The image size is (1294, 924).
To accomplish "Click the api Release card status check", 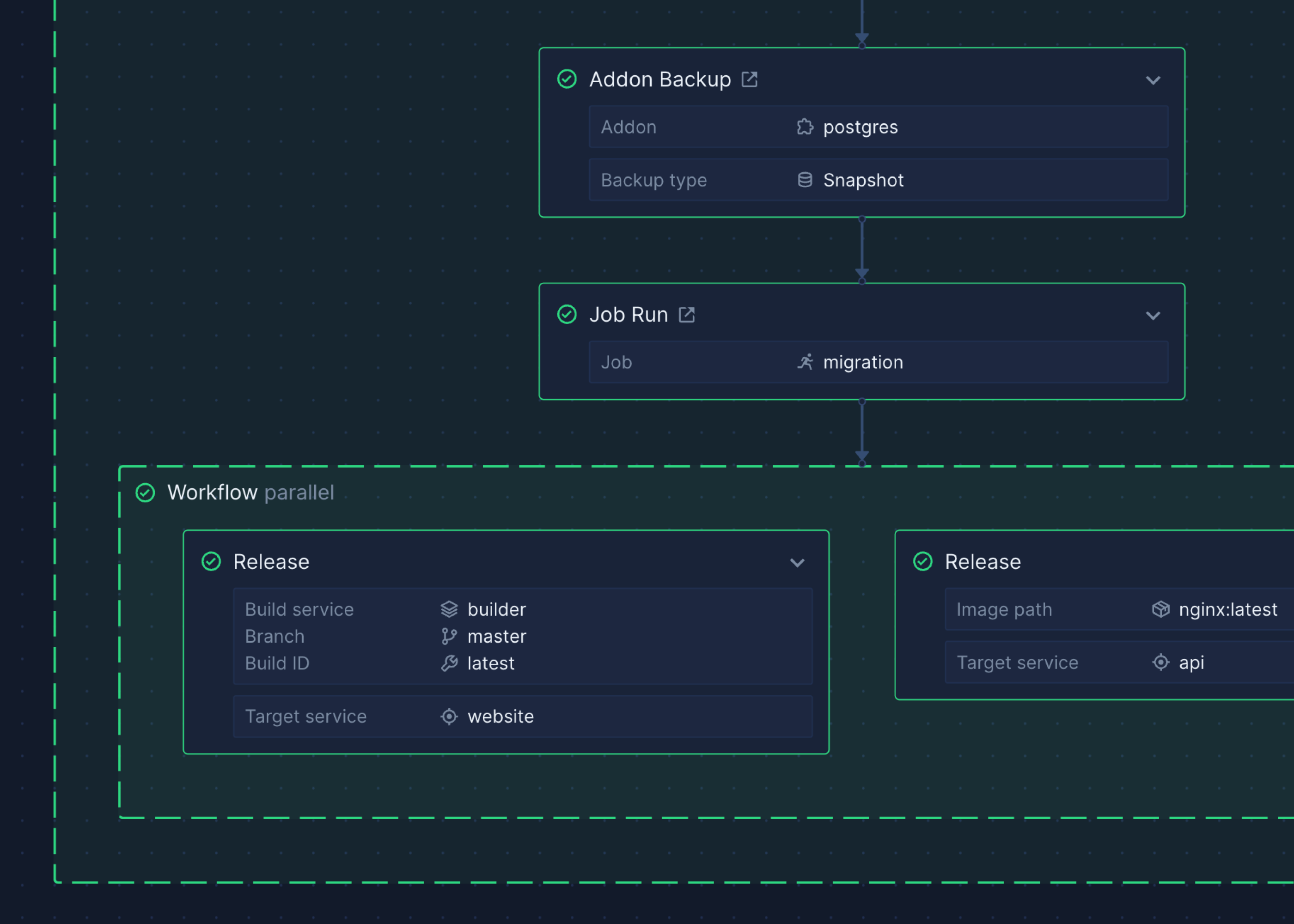I will point(923,562).
